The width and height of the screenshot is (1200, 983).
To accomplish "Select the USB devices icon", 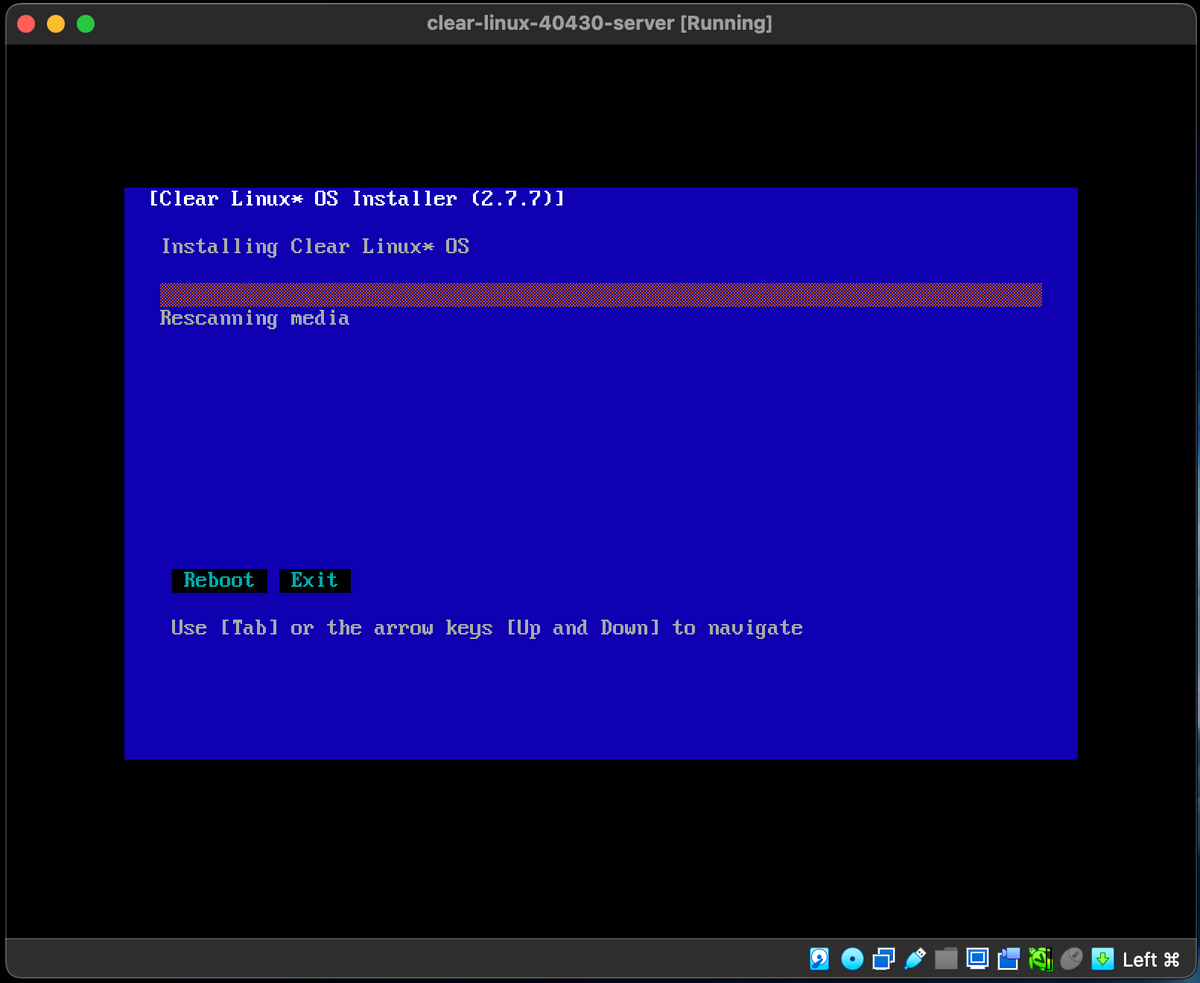I will (x=915, y=959).
